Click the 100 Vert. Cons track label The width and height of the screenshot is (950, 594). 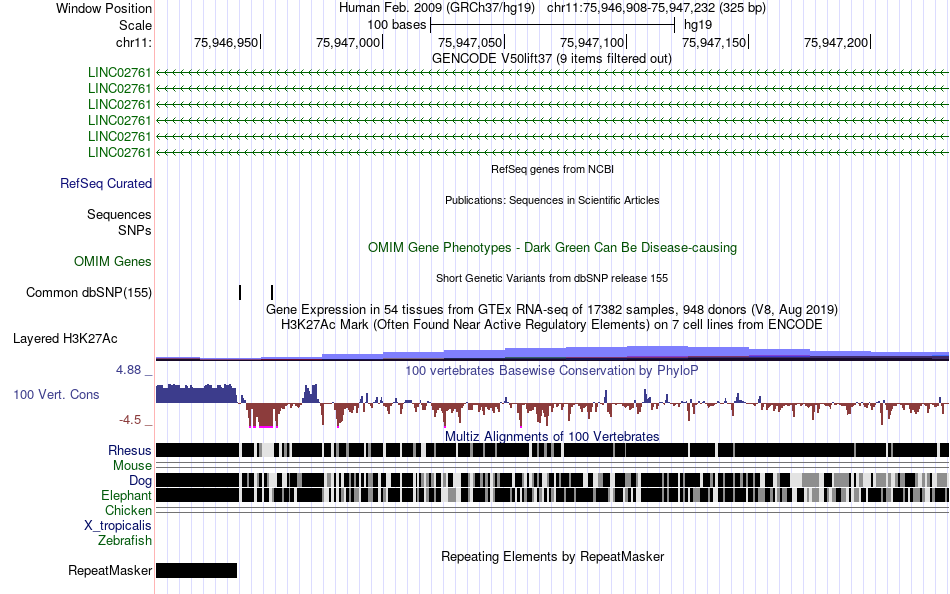pos(56,395)
